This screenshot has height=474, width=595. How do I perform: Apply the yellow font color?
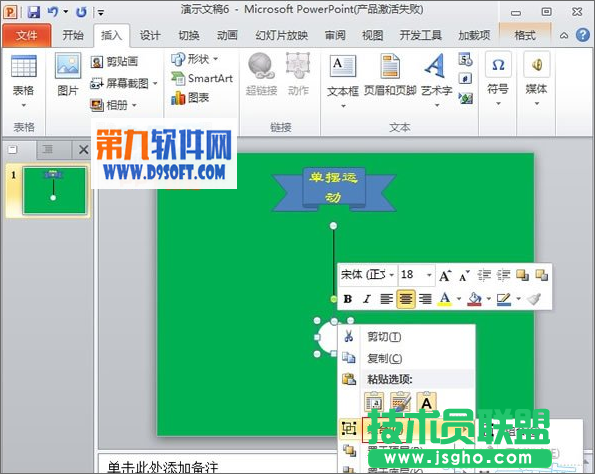pyautogui.click(x=445, y=299)
